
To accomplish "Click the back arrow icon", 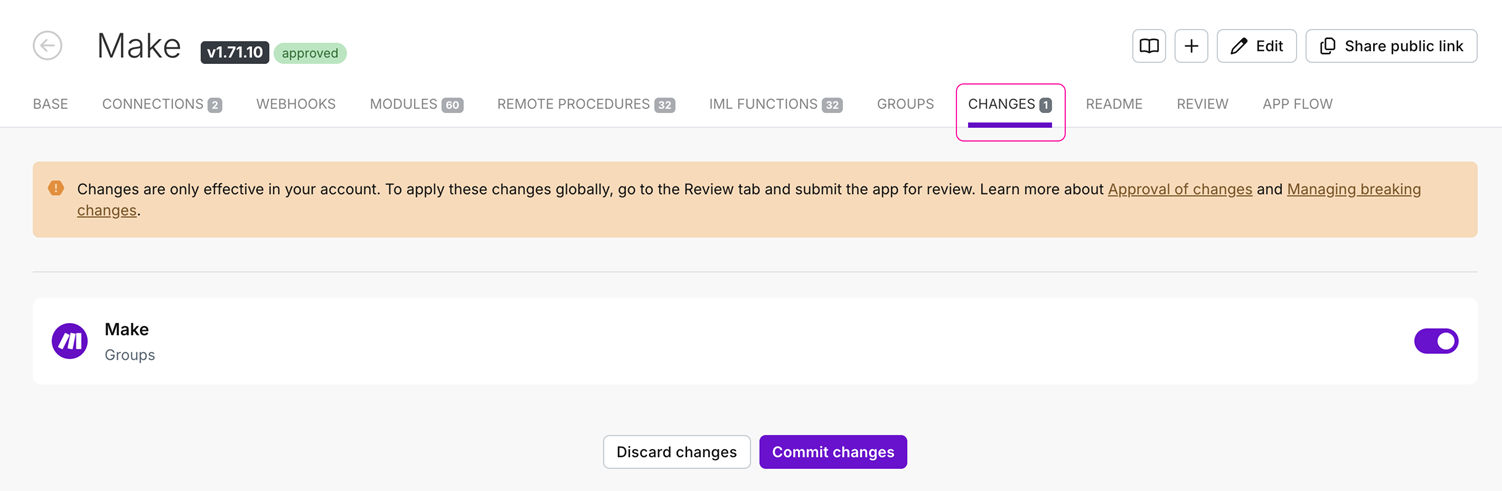I will coord(47,45).
